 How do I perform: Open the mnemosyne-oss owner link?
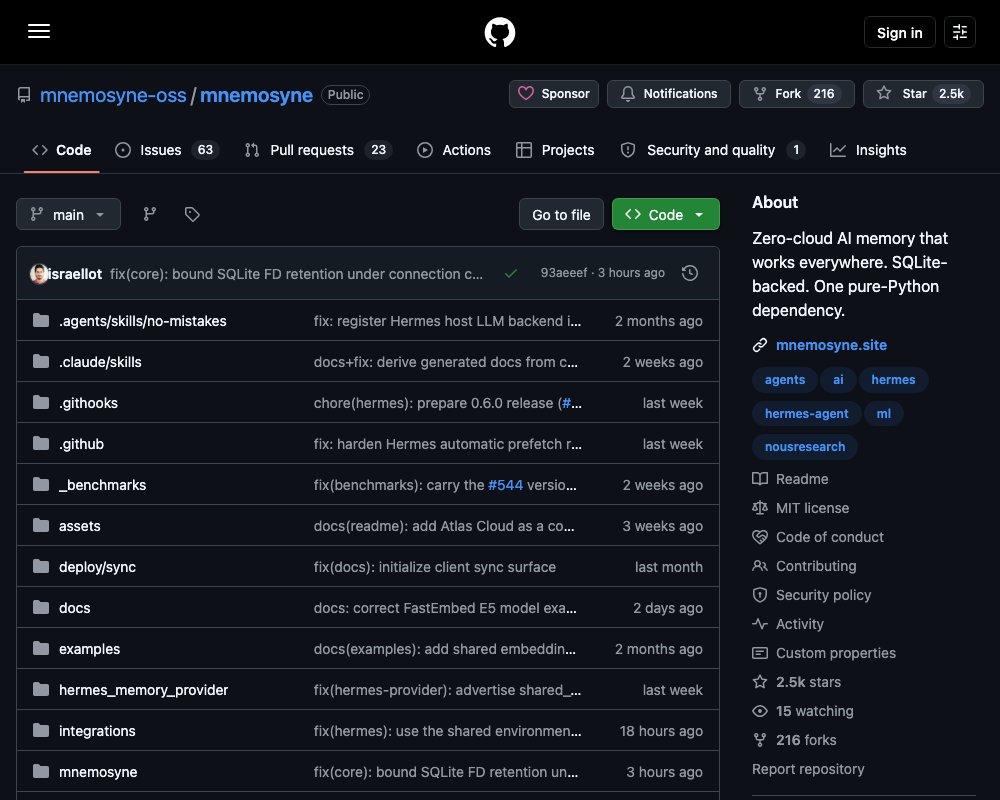113,95
